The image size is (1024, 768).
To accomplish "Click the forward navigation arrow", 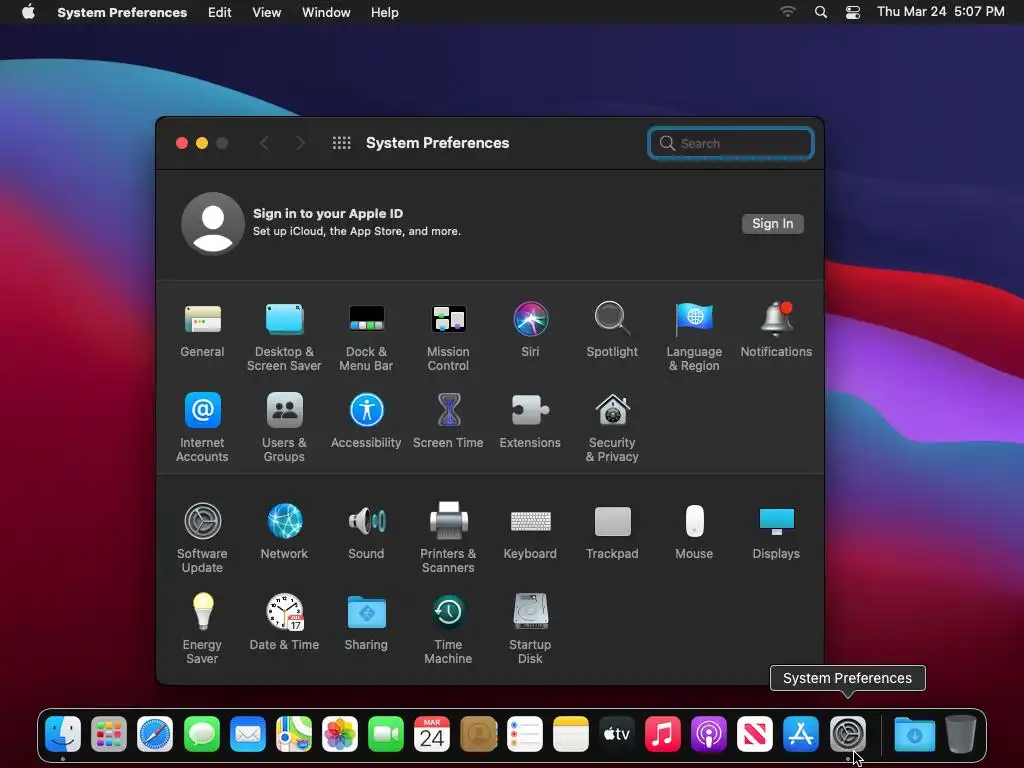I will 300,143.
